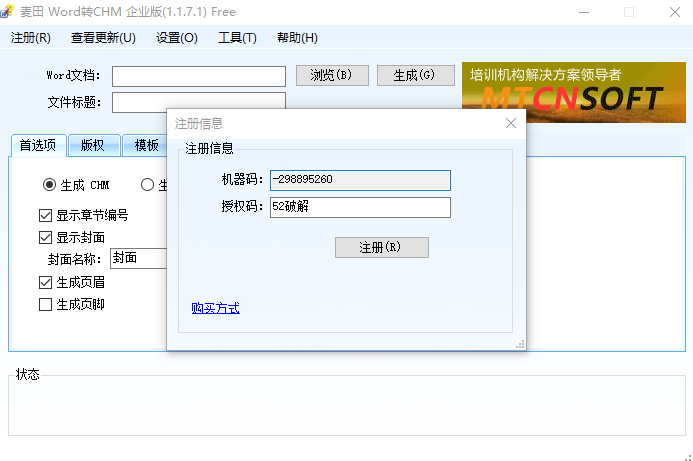Screen dimensions: 693x461
Task: Enable the 生成页脚 checkbox
Action: pyautogui.click(x=46, y=305)
